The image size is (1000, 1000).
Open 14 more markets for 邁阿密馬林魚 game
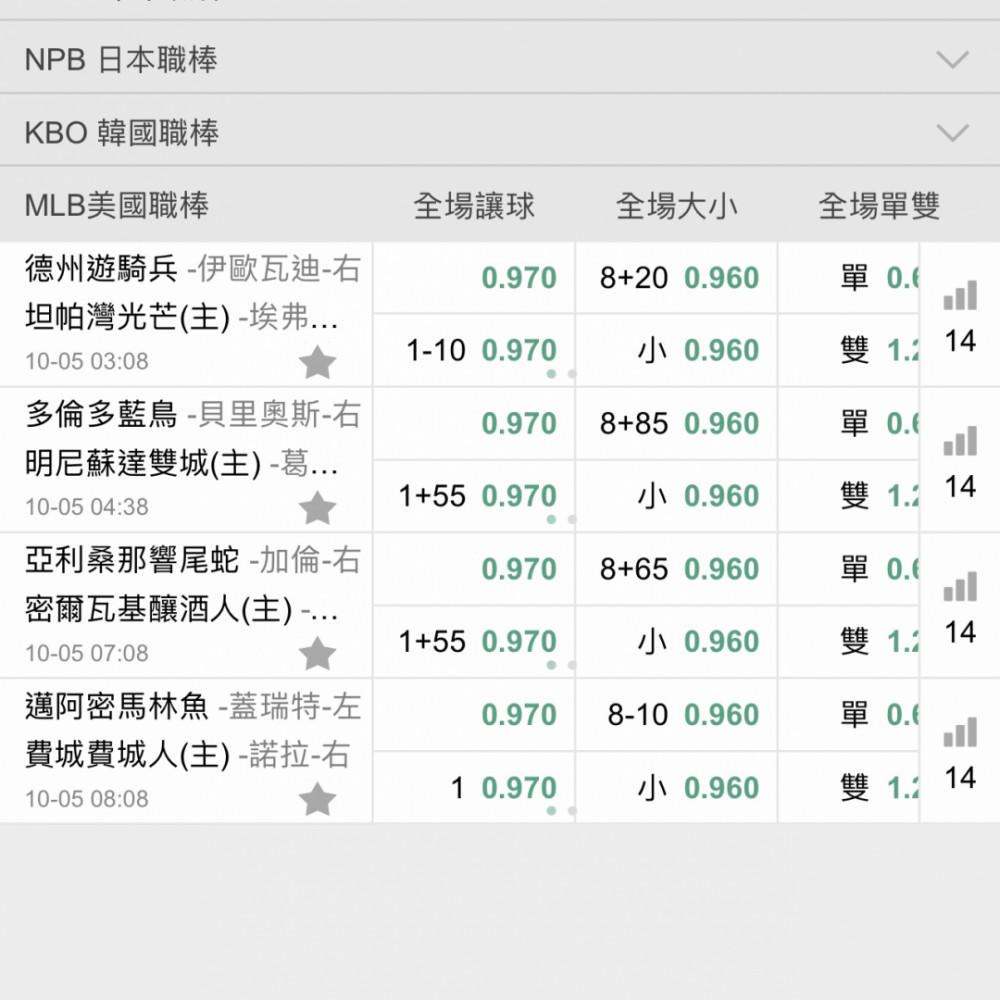pos(960,778)
